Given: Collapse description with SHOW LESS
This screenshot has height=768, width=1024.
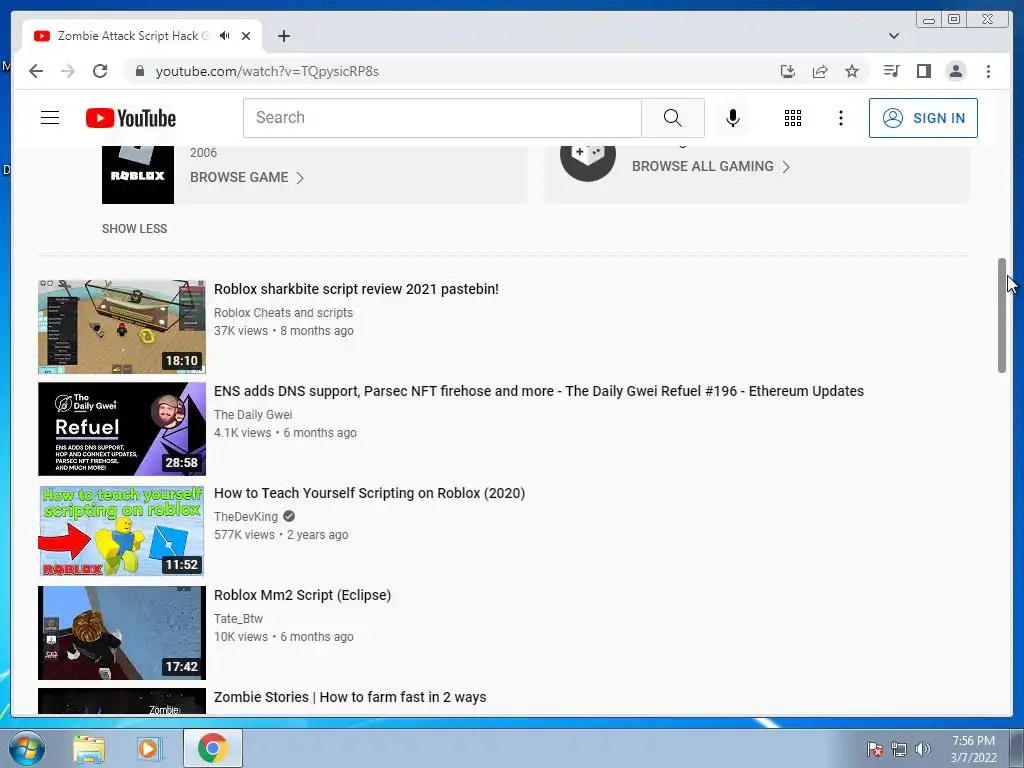Looking at the screenshot, I should [135, 229].
